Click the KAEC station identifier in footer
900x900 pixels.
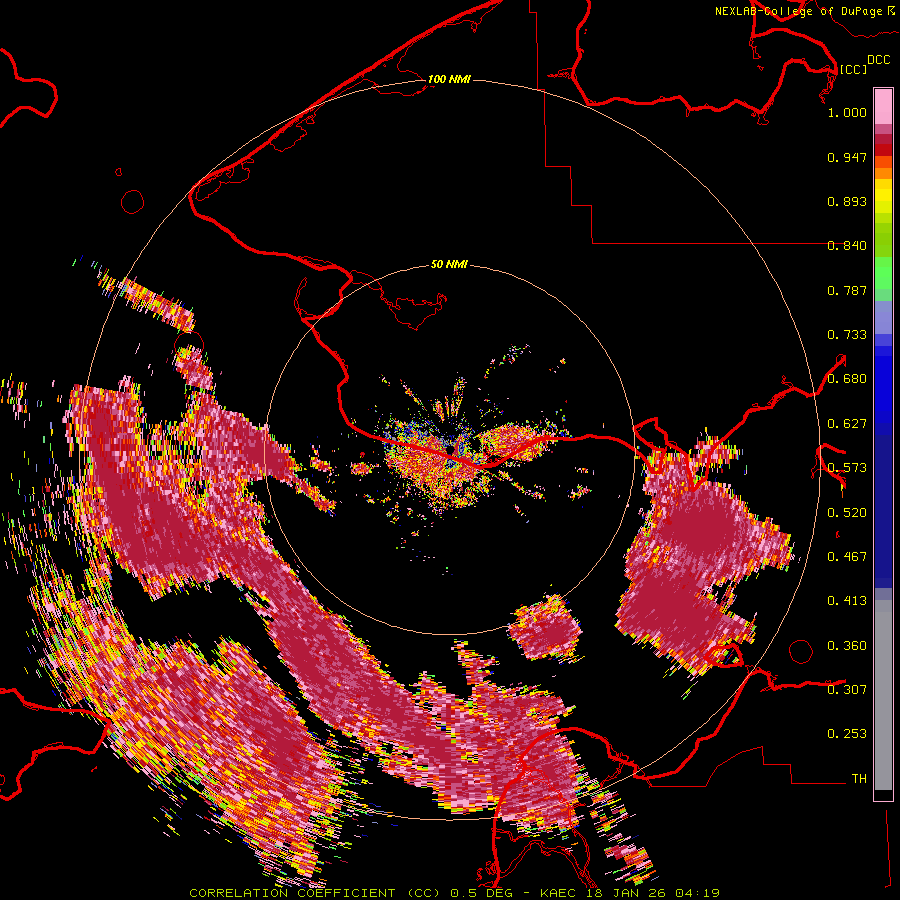click(x=559, y=893)
